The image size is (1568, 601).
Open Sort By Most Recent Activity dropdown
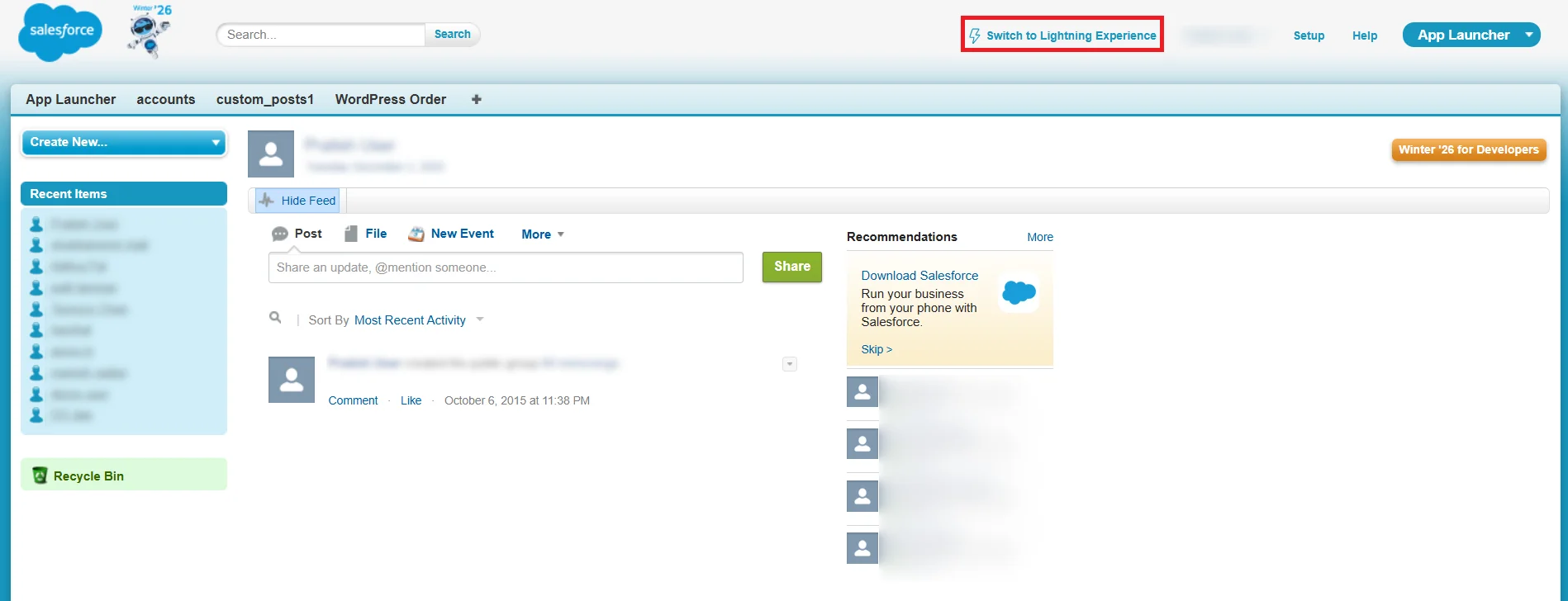[419, 320]
